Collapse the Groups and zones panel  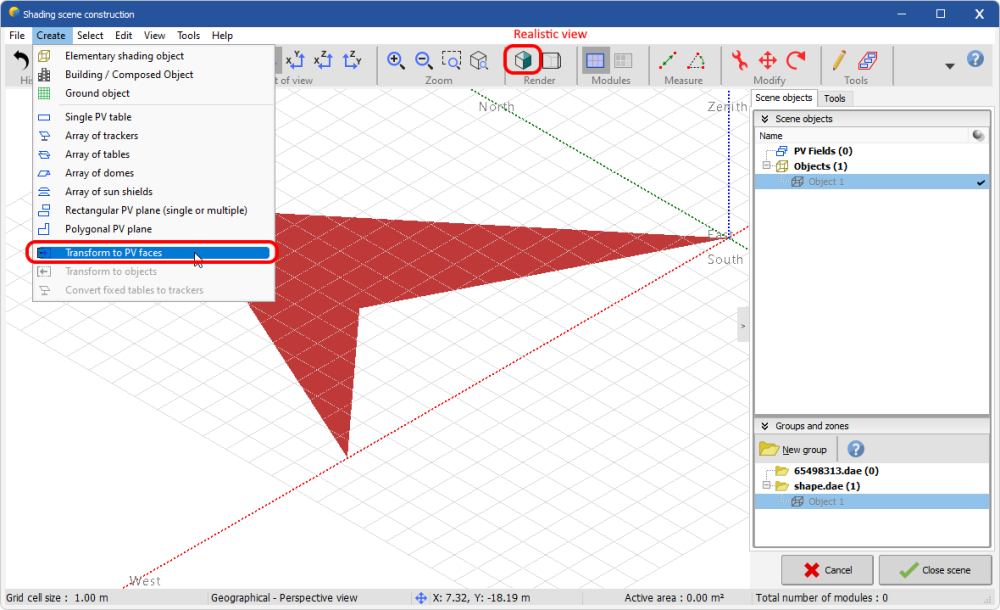[764, 426]
